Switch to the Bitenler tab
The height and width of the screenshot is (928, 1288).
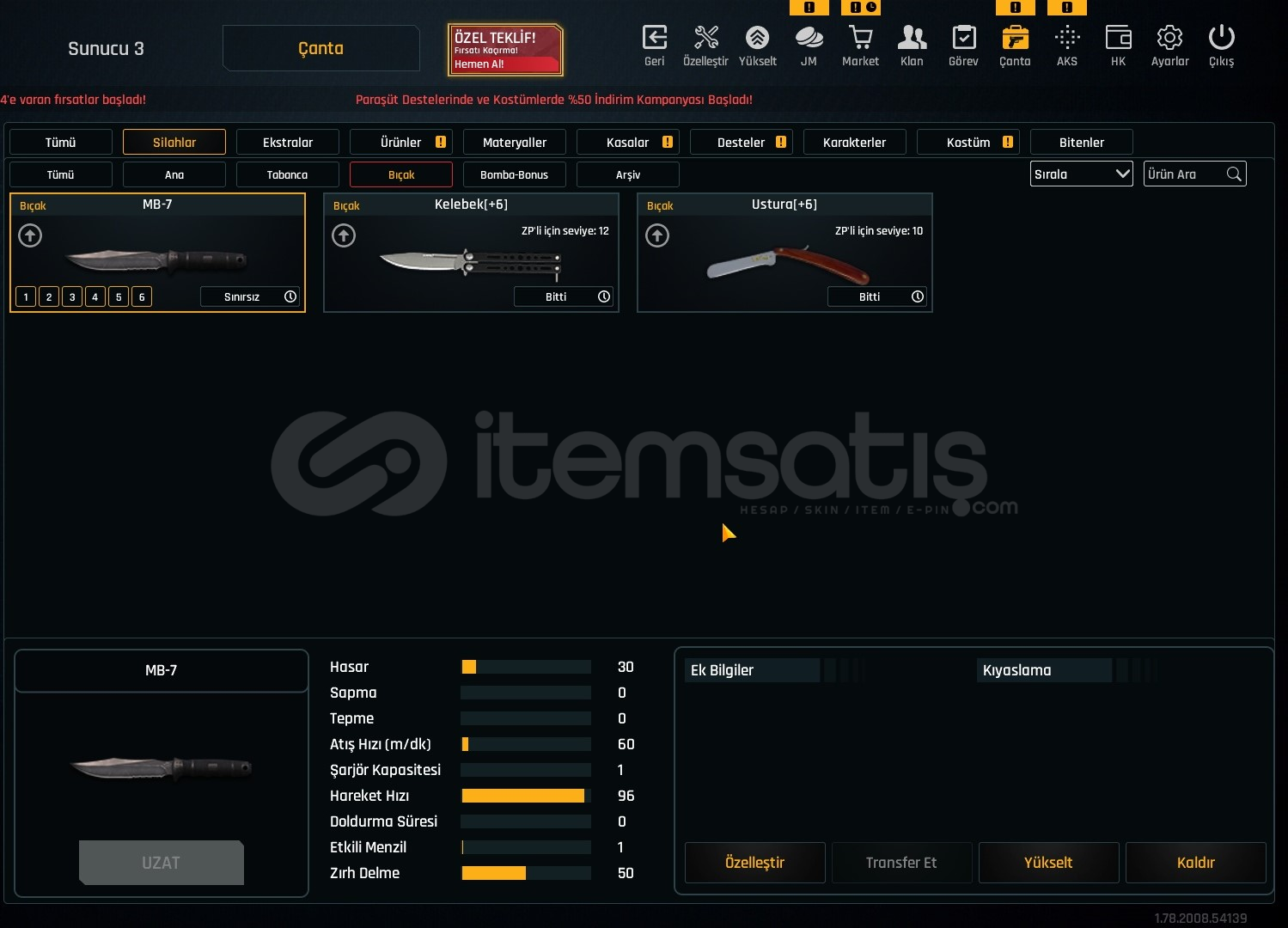click(1082, 142)
